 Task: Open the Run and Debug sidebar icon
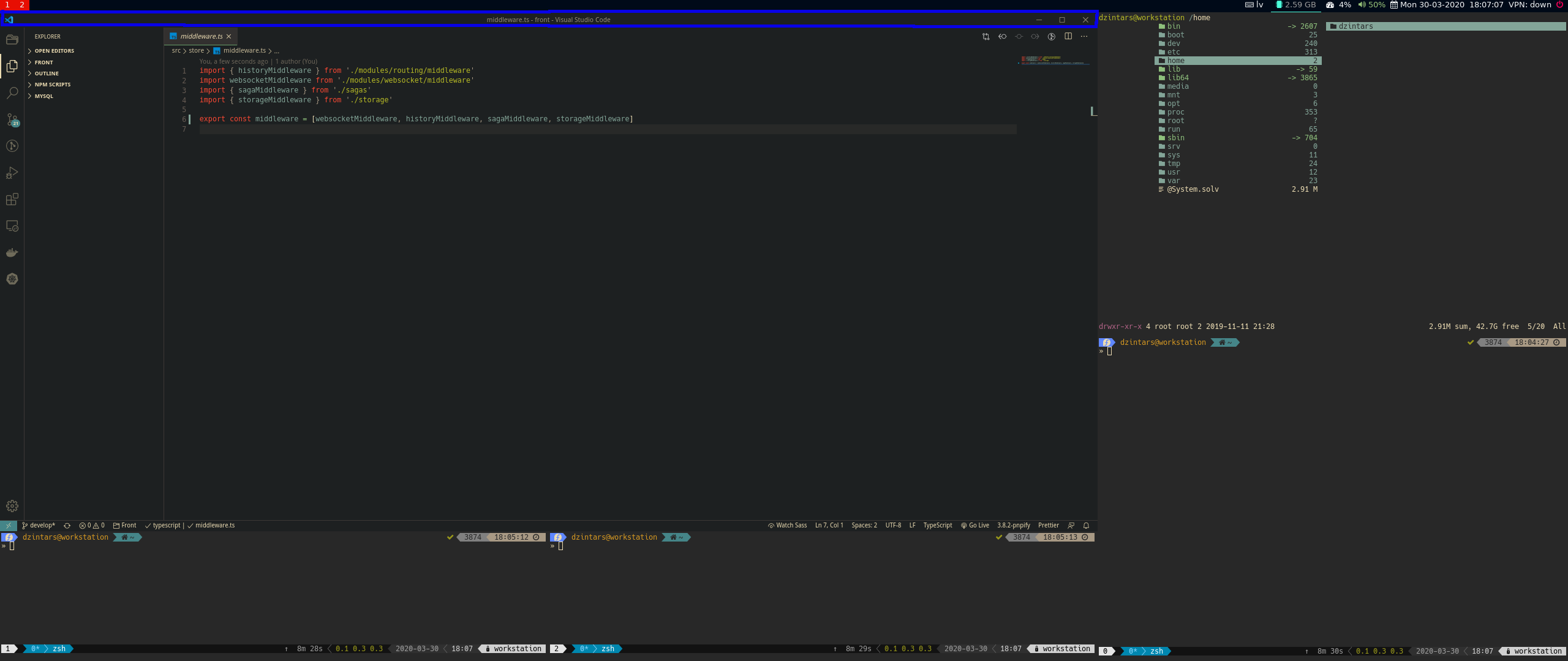(x=12, y=173)
